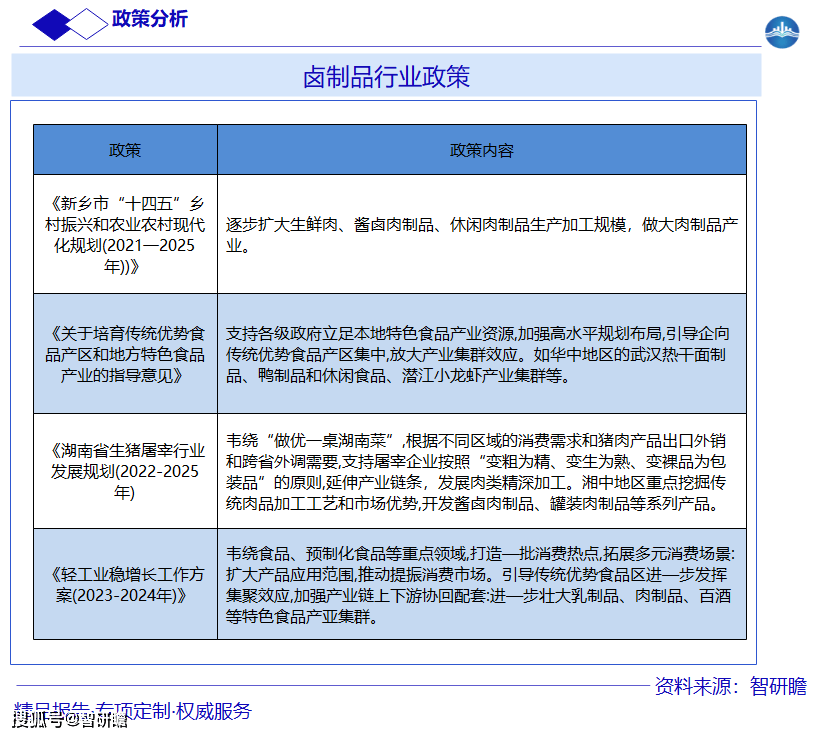The image size is (823, 737).
Task: Click the 关于培育传统优势食品产区 policy cell
Action: pos(125,354)
